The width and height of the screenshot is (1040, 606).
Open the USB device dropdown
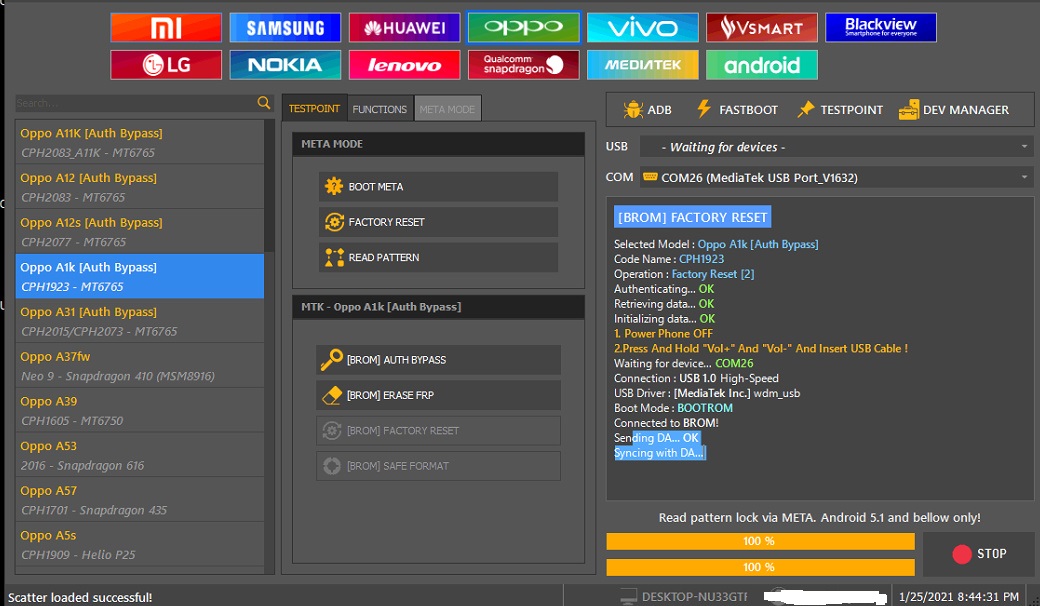coord(836,147)
